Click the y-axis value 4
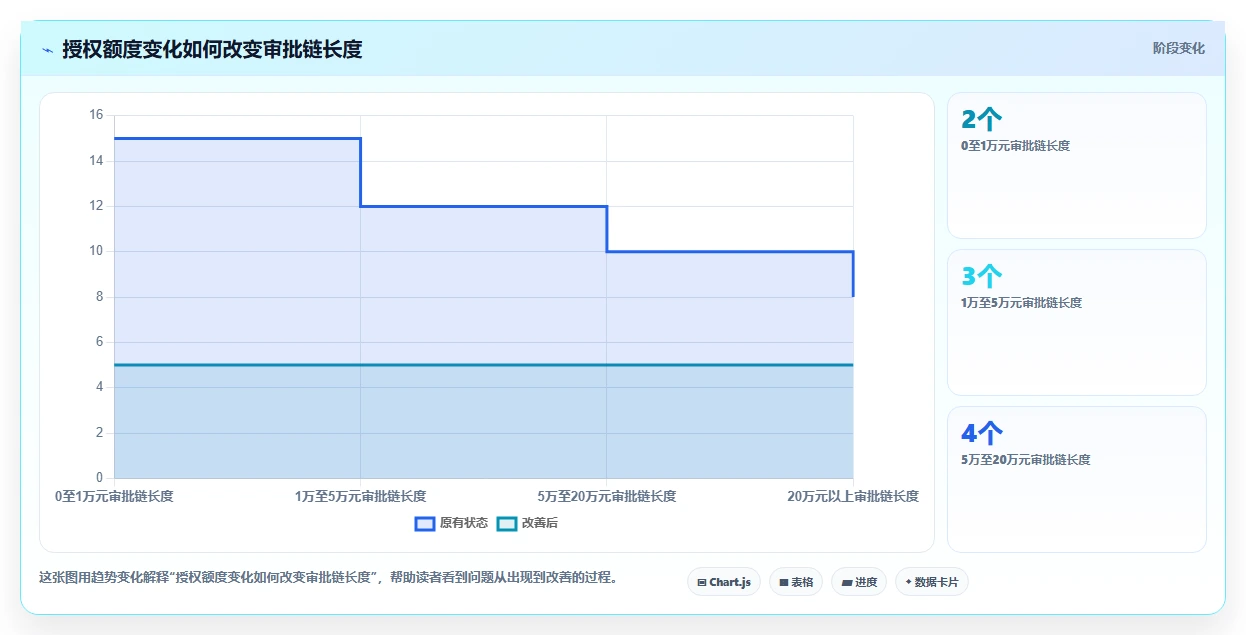This screenshot has width=1246, height=635. click(99, 387)
